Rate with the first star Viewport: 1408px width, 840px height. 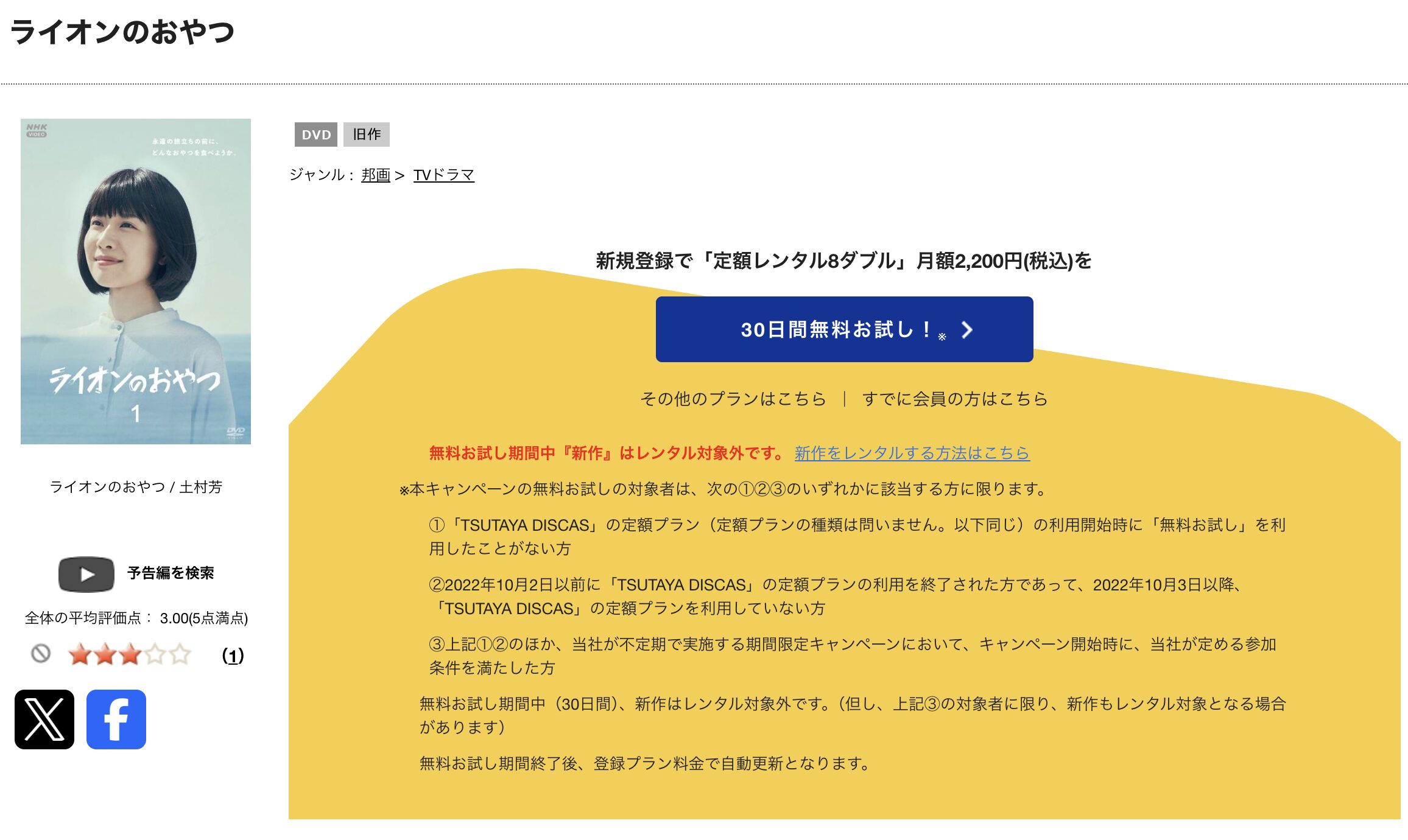click(x=80, y=655)
